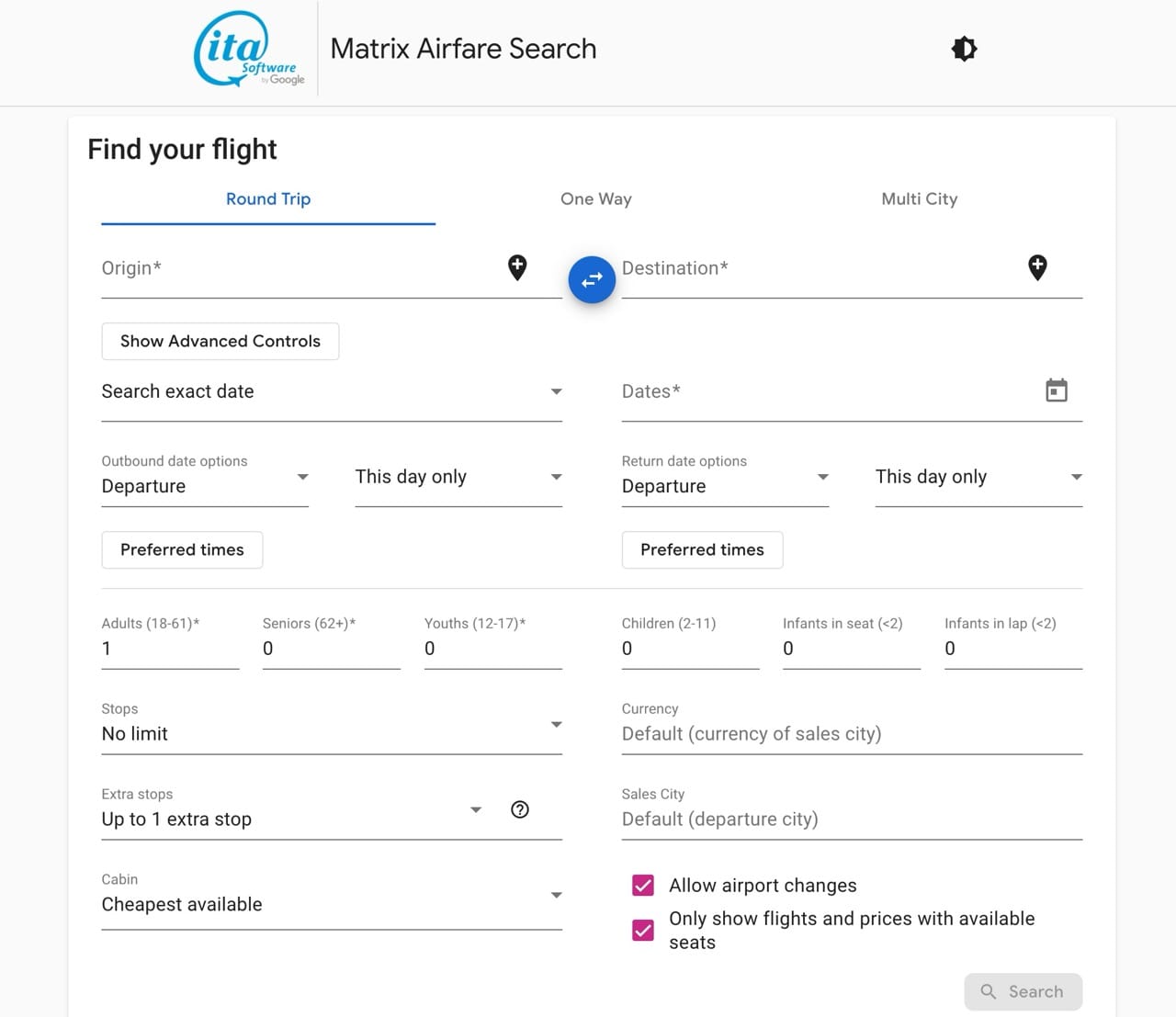Click the Origin input field
Image resolution: width=1176 pixels, height=1017 pixels.
pyautogui.click(x=276, y=268)
